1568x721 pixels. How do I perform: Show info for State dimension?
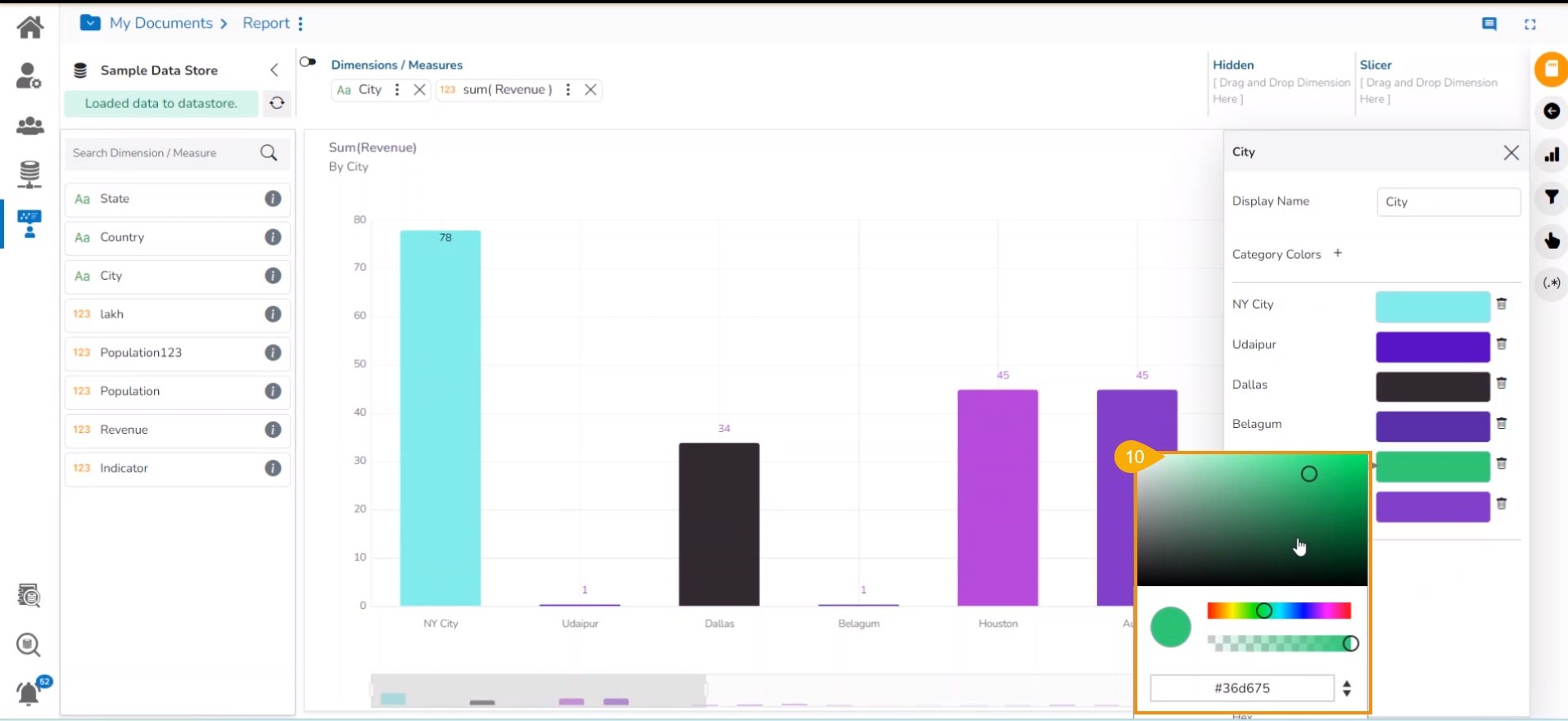(273, 199)
